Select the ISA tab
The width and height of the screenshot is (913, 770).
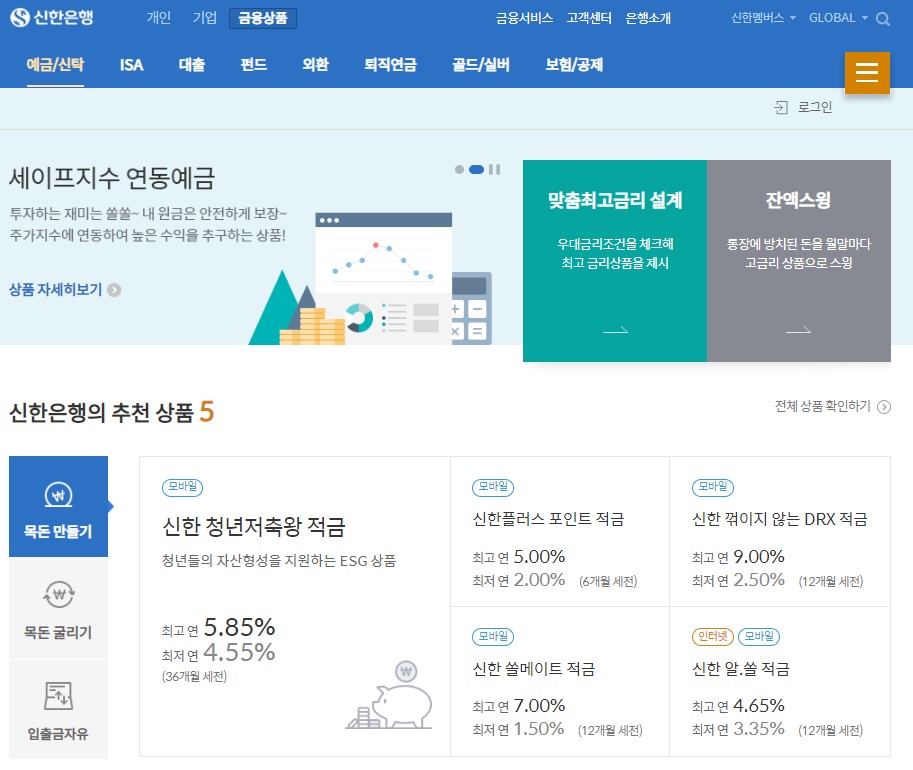coord(132,65)
